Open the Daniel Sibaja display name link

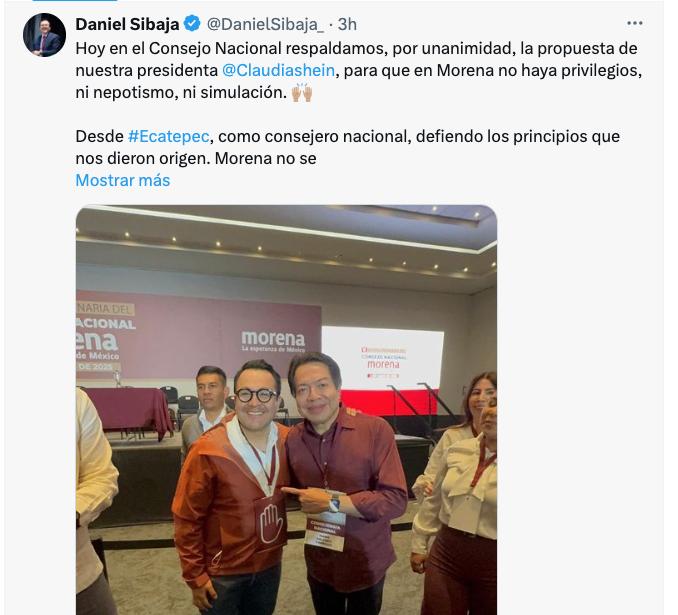127,24
